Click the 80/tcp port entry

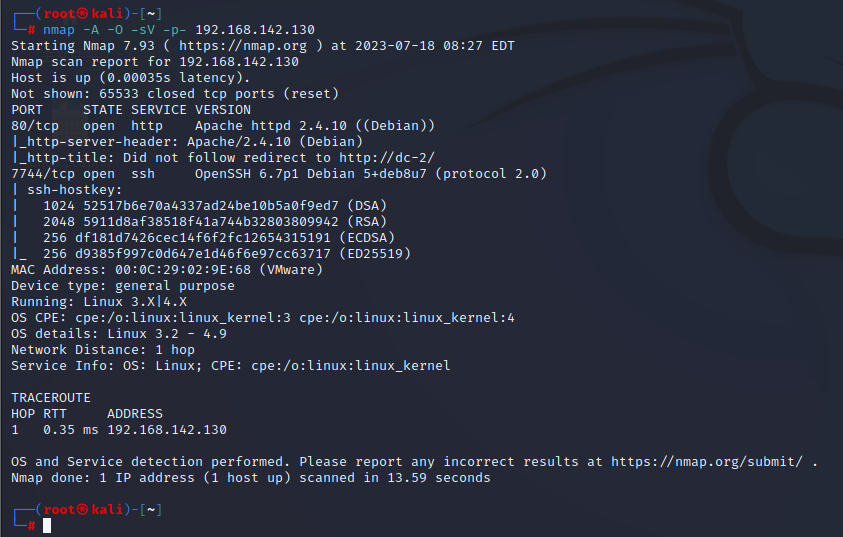click(x=35, y=126)
